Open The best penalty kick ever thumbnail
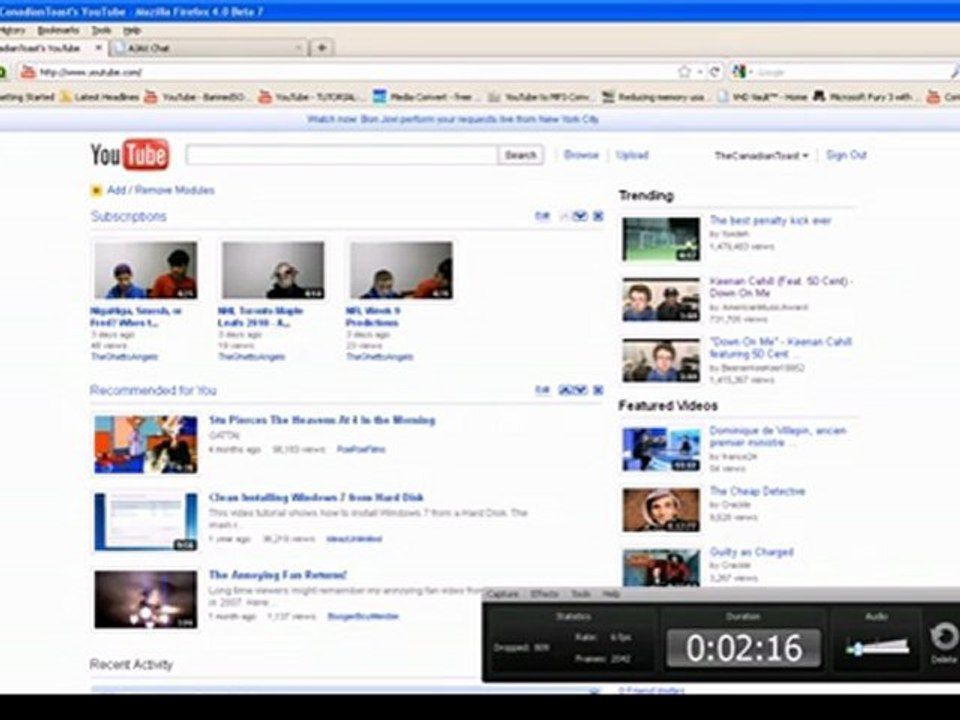Screen dimensions: 960x720 661,239
